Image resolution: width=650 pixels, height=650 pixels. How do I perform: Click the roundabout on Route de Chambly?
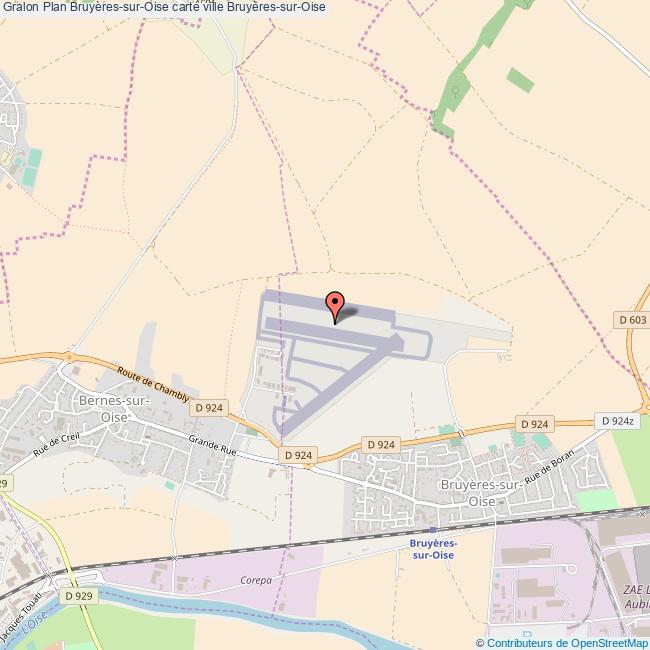(x=69, y=357)
